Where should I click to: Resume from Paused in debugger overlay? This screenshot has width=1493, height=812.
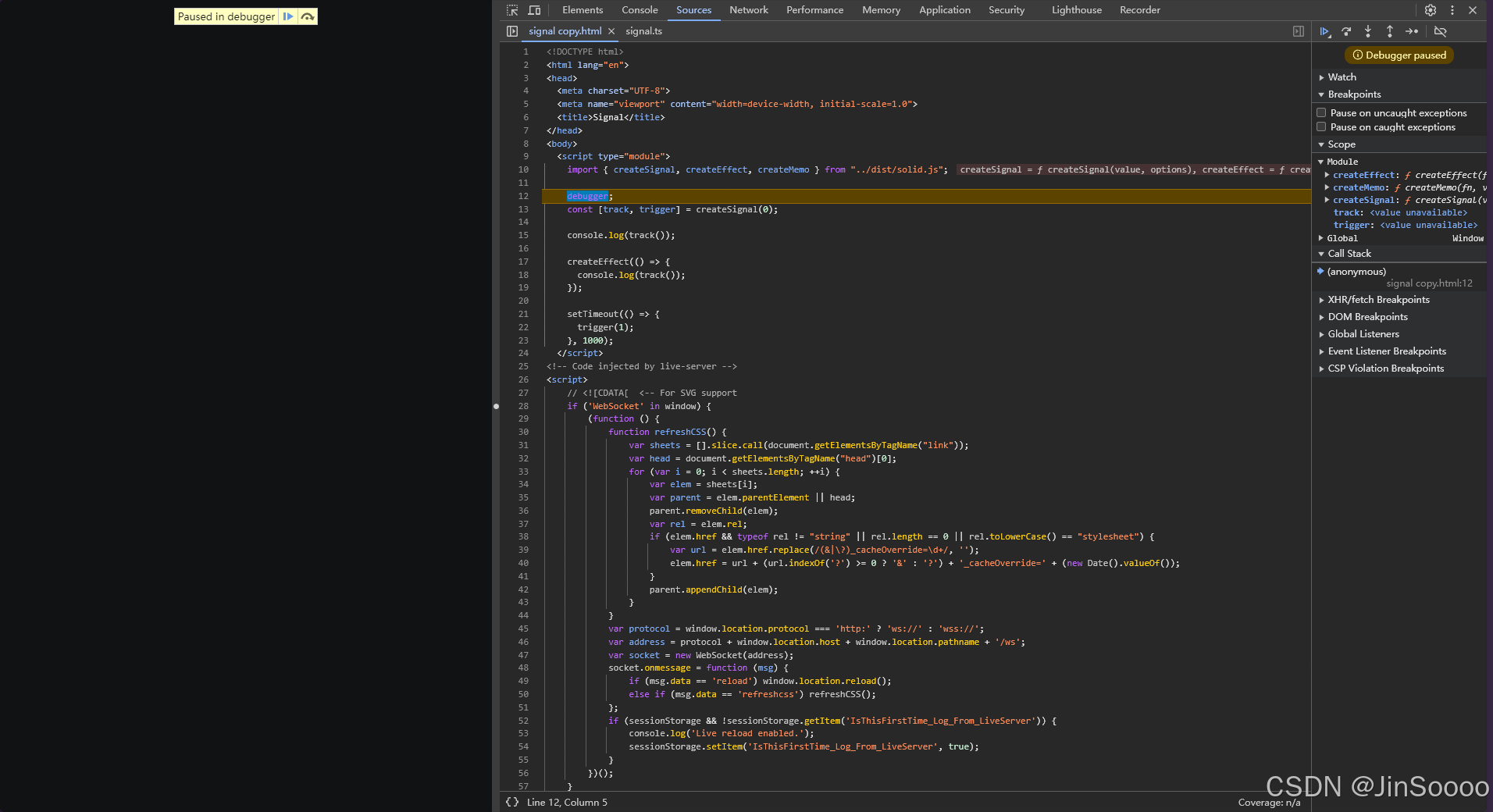click(288, 16)
